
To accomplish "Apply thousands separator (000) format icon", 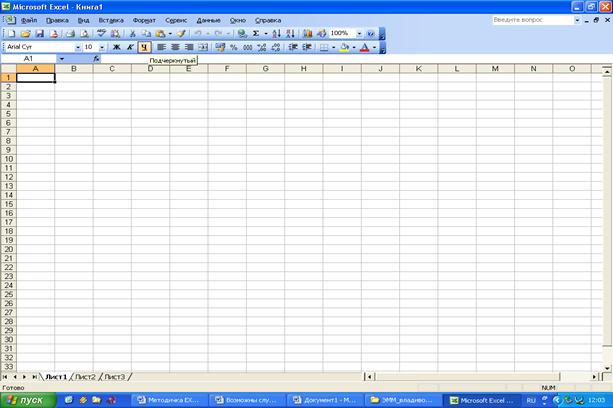I will (x=247, y=47).
